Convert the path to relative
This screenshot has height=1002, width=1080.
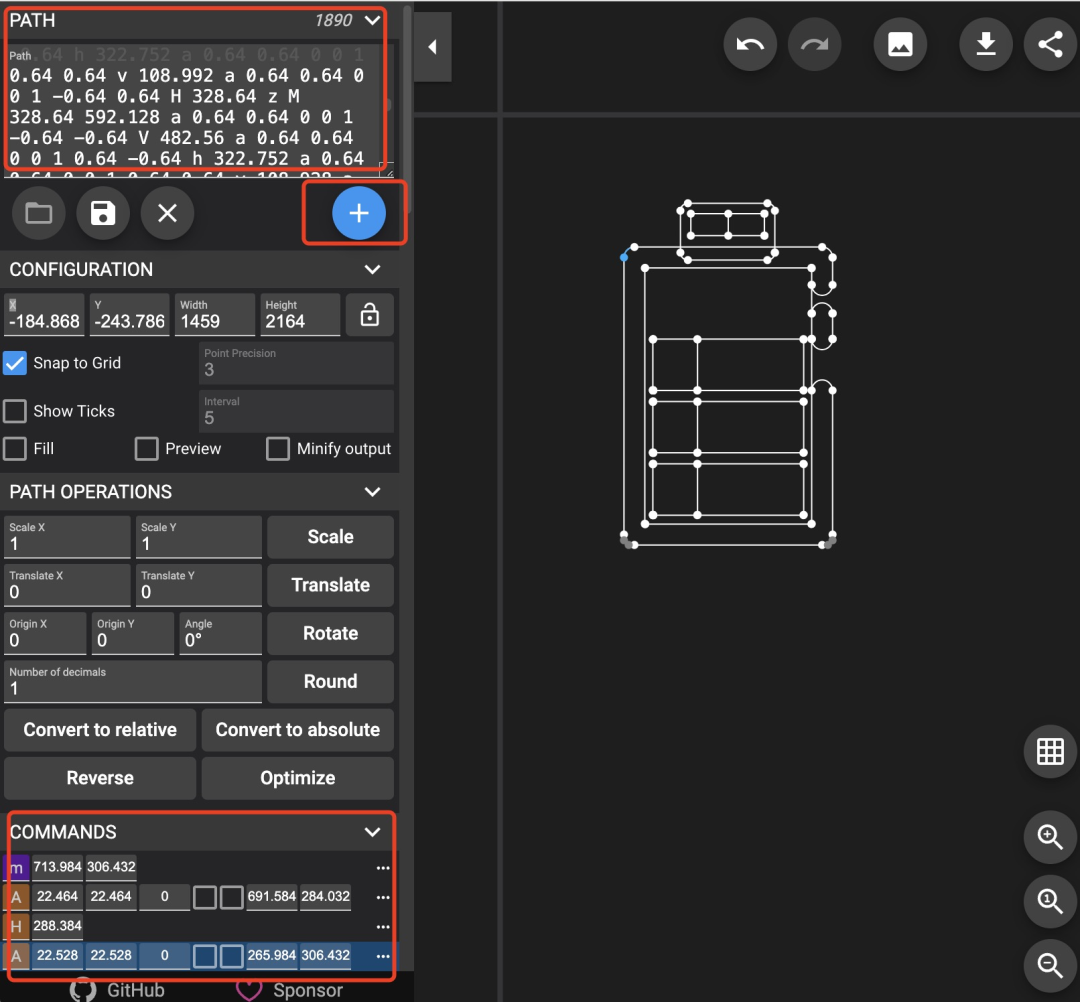(100, 730)
